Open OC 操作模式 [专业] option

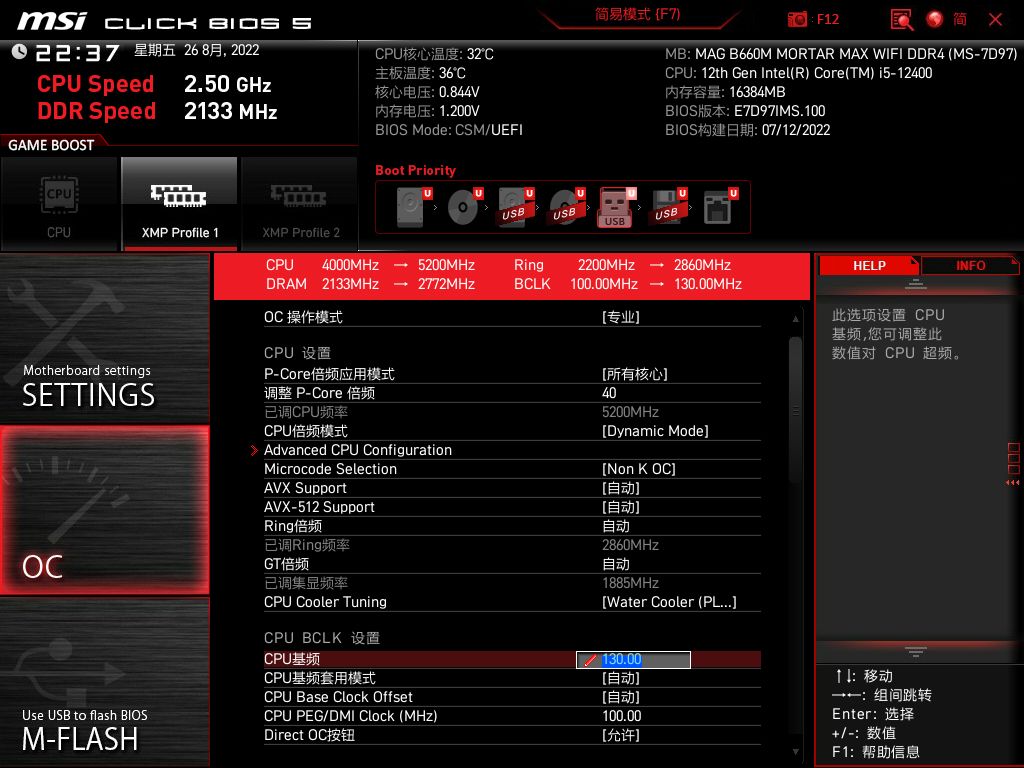pos(512,317)
